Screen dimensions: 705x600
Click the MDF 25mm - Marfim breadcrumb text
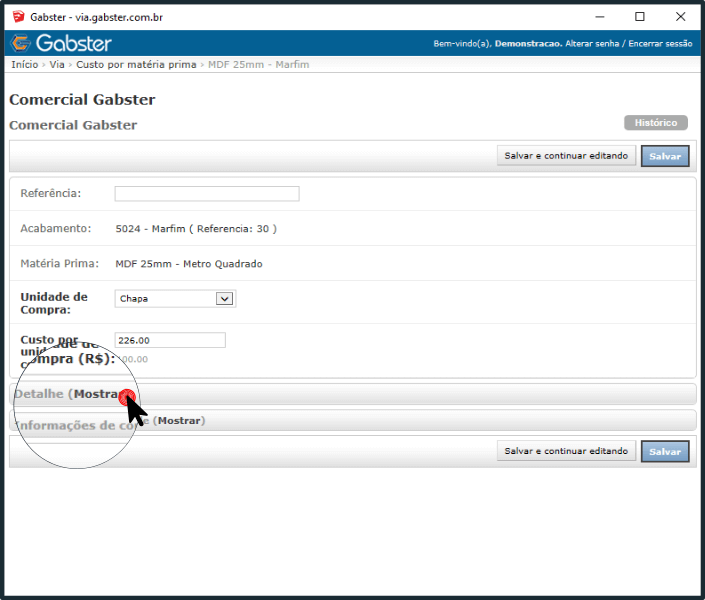pyautogui.click(x=259, y=64)
